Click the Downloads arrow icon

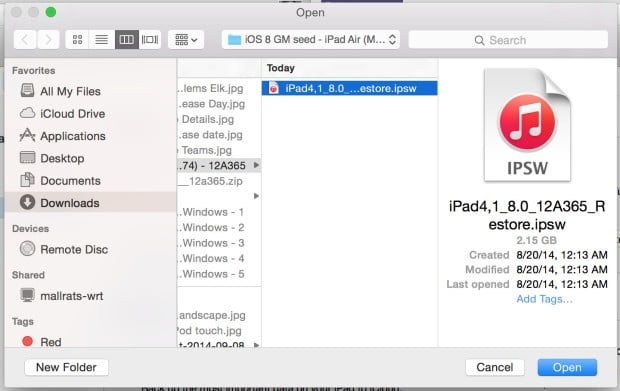pyautogui.click(x=27, y=202)
